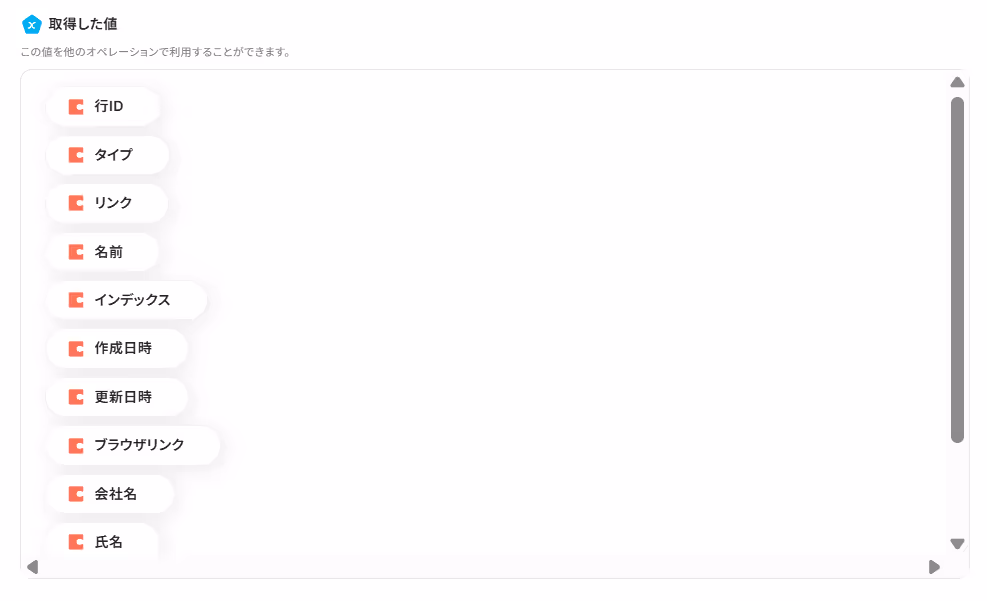
Task: Click the Coda icon beside ブラウザリンク
Action: pyautogui.click(x=76, y=446)
